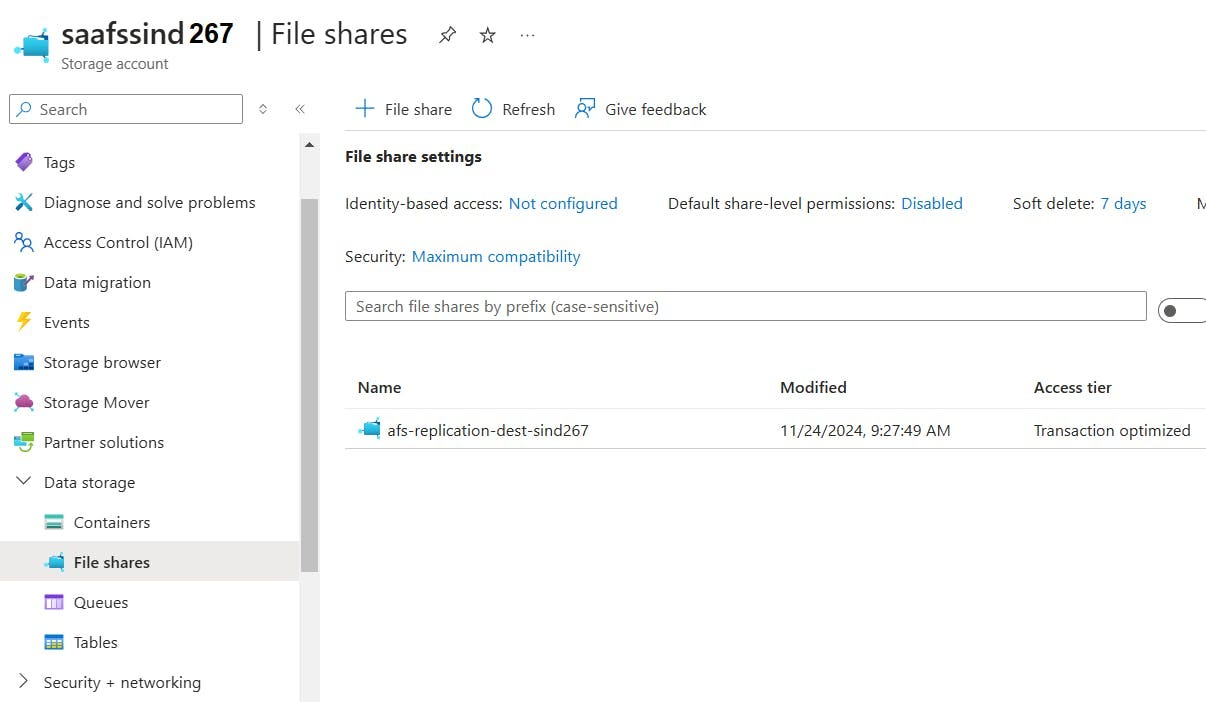Click the Queues icon
The width and height of the screenshot is (1206, 702).
coord(54,602)
